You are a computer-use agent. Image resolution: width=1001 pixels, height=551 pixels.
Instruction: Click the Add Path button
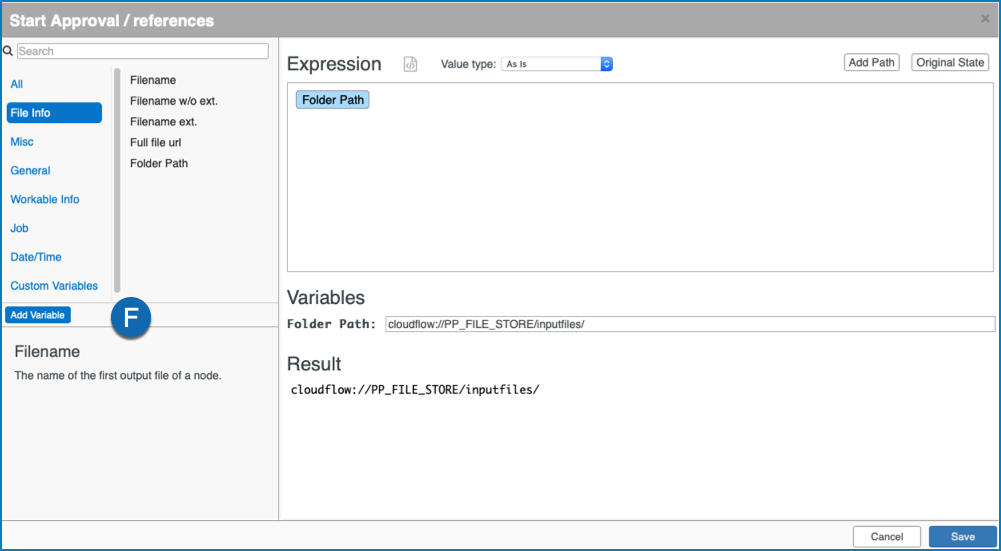point(871,63)
